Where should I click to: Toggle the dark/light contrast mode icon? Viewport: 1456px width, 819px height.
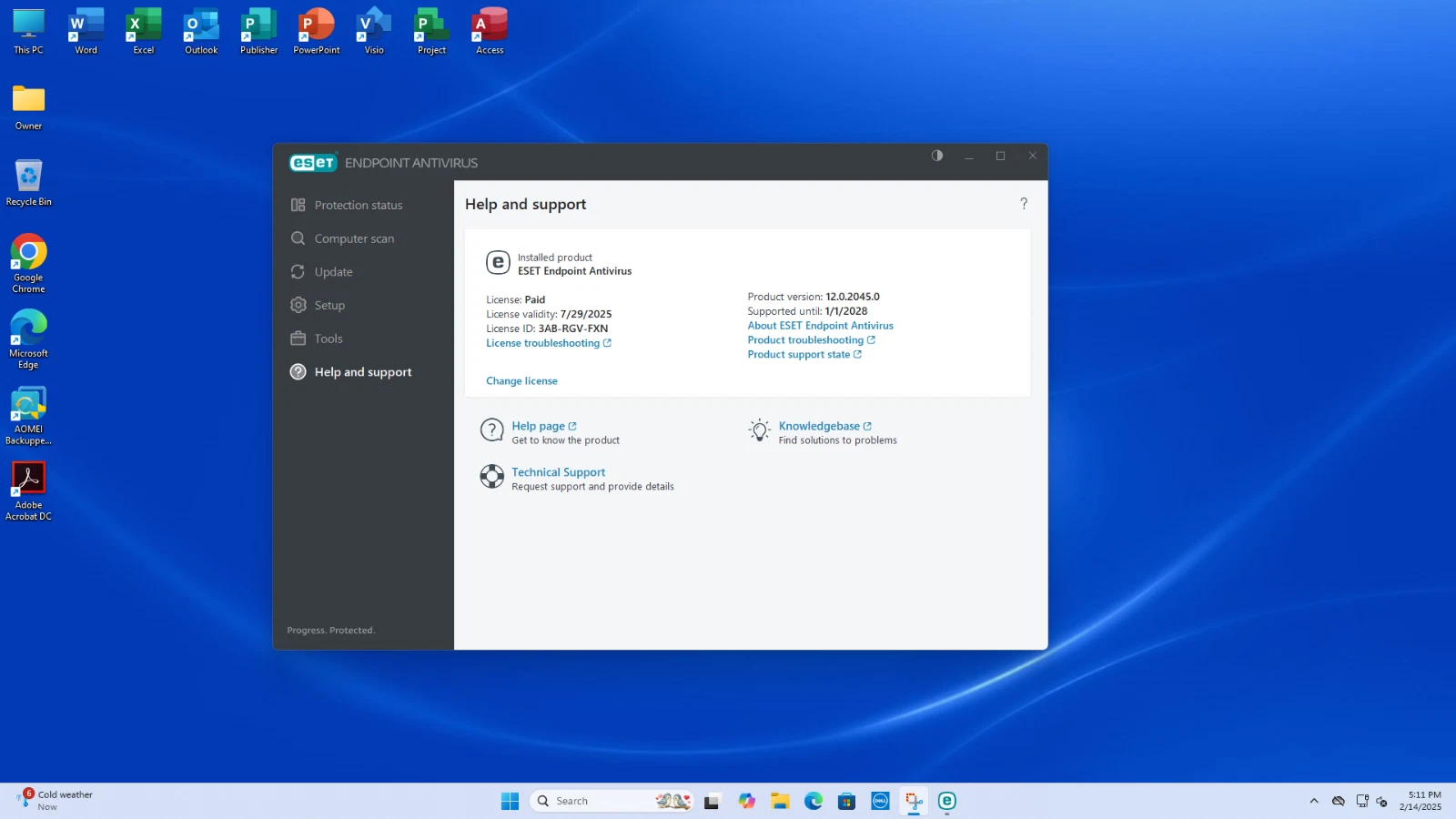(937, 156)
